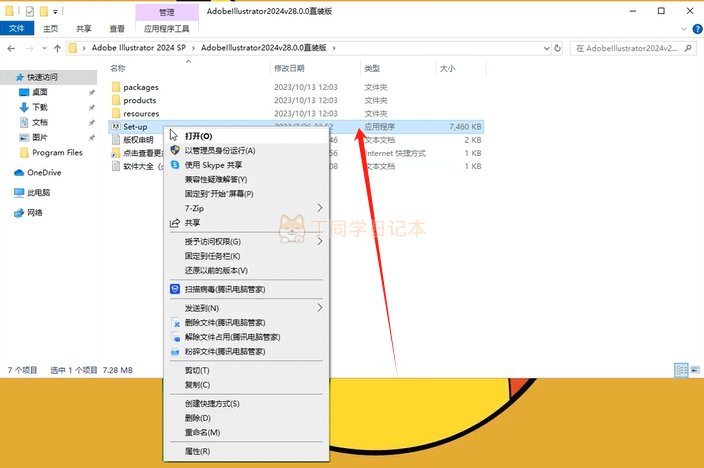Screen dimensions: 704x468
Task: Select 还原以前的版本(V)
Action: pos(246,270)
